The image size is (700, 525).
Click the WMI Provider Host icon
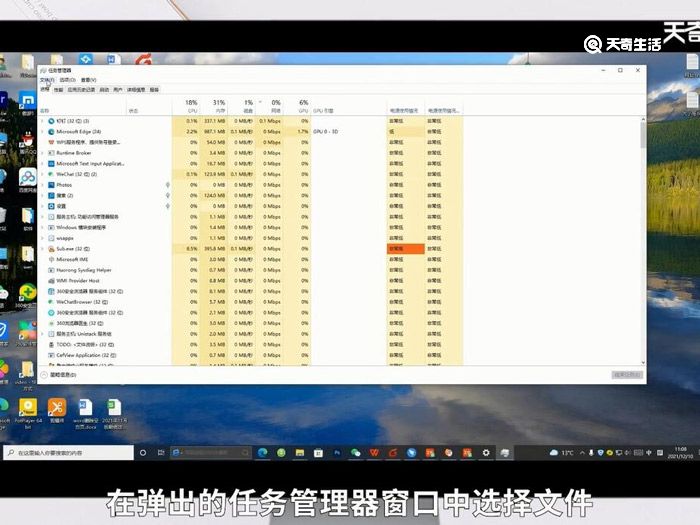[x=51, y=281]
